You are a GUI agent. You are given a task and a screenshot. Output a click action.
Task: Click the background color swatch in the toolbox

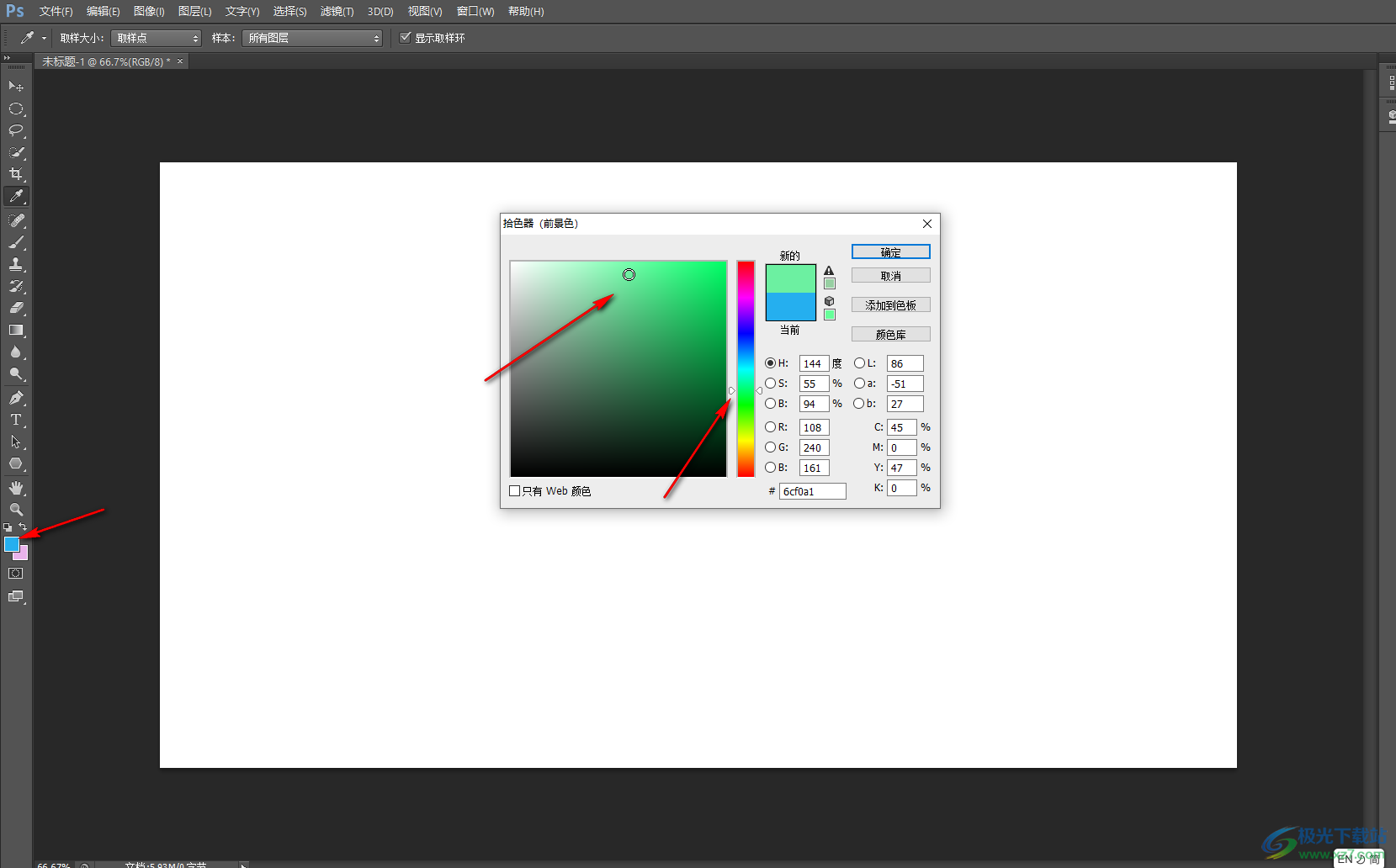(x=24, y=555)
